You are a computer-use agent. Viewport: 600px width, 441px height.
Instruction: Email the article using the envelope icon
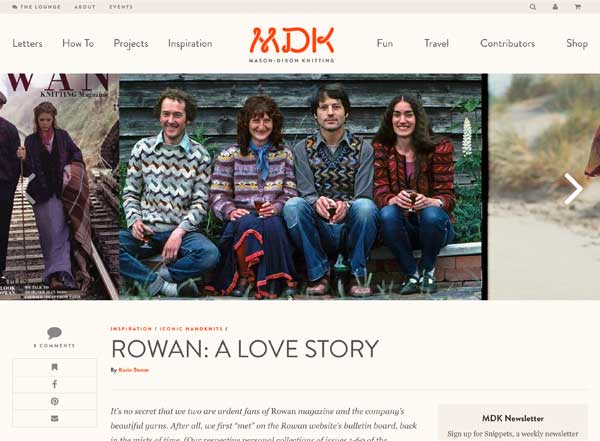(x=54, y=418)
